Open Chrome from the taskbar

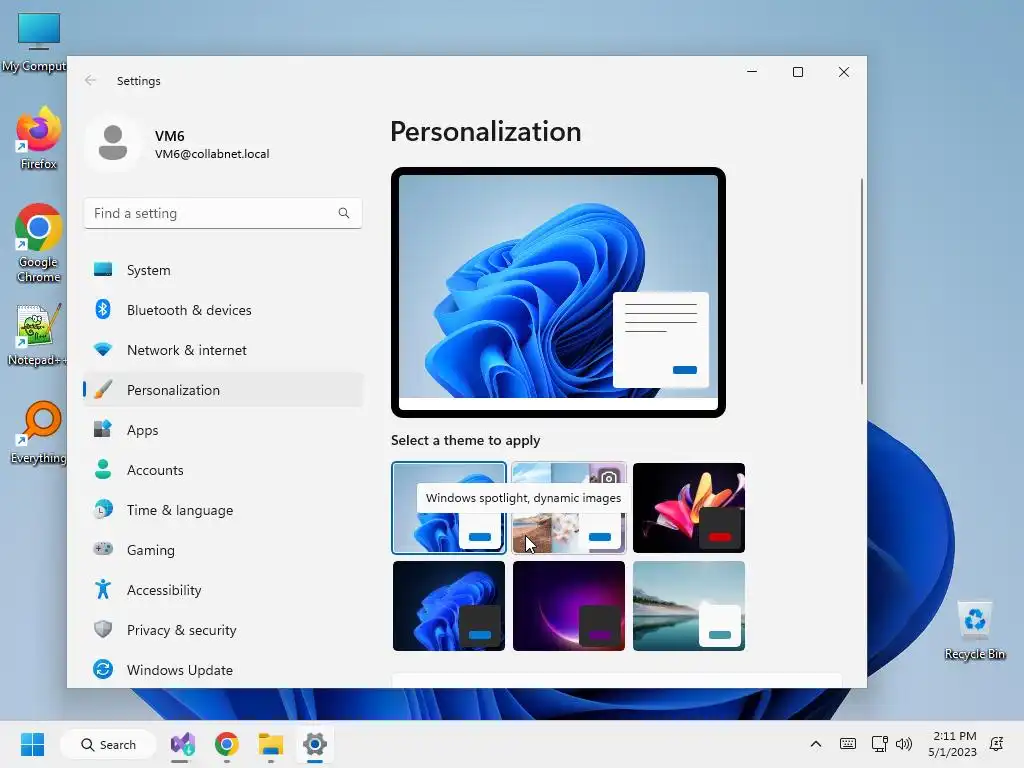(227, 744)
